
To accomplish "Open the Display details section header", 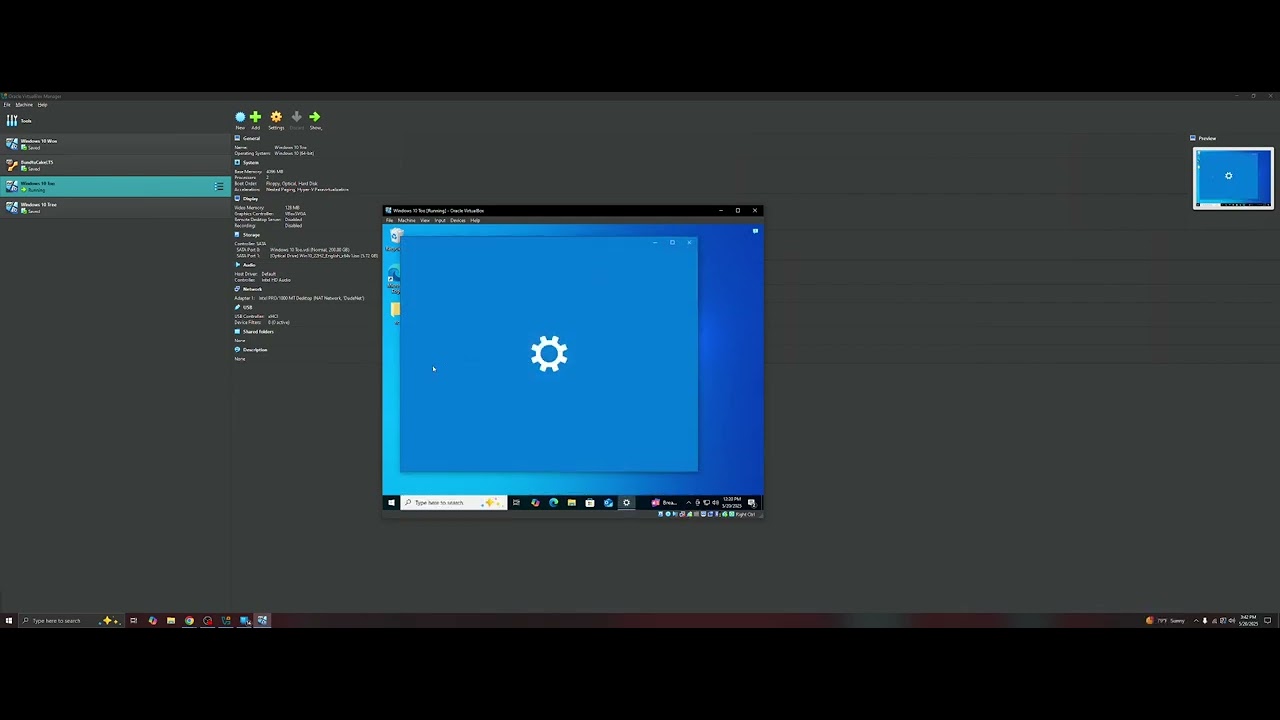I will tap(247, 198).
